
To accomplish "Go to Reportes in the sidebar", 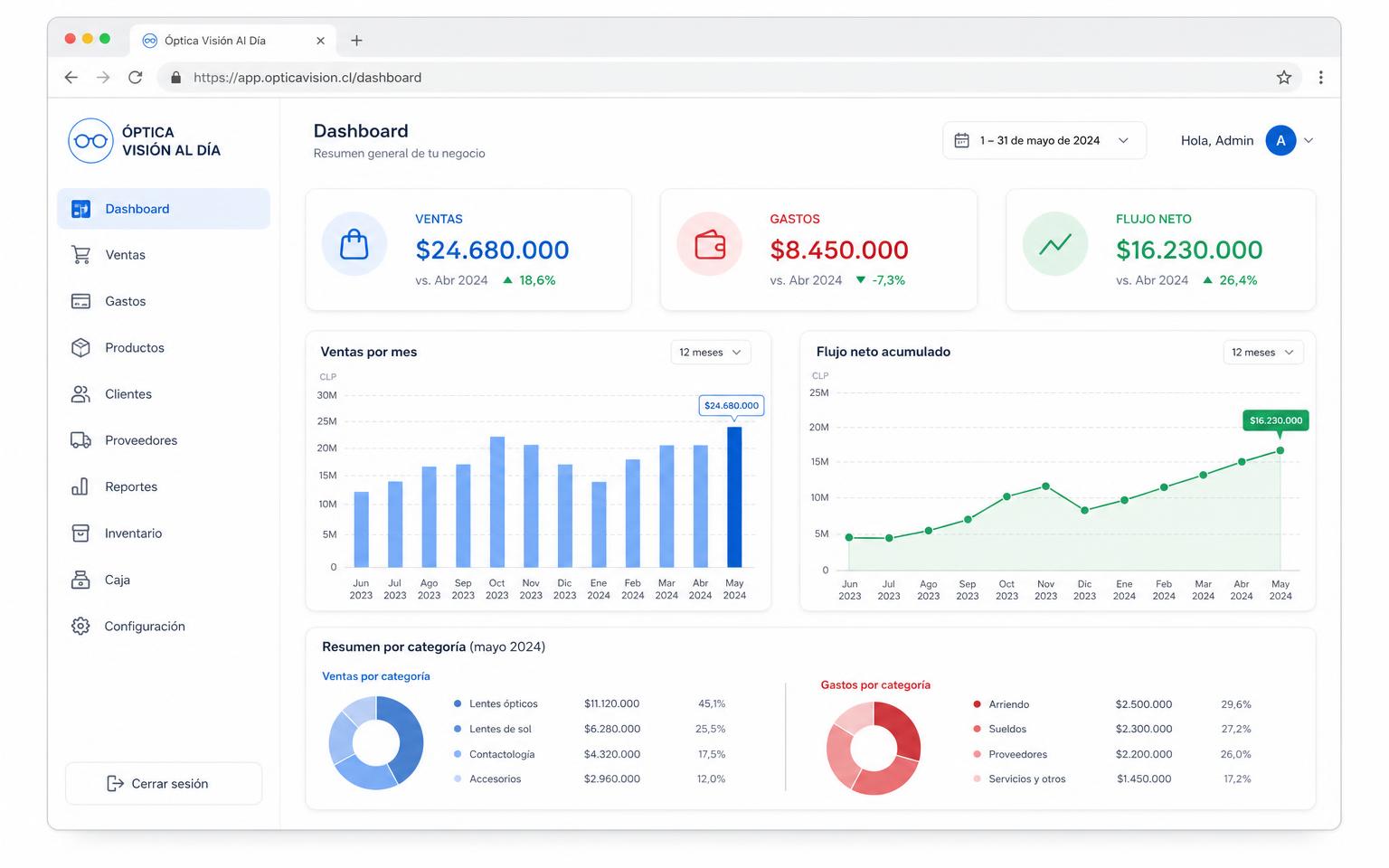I will [164, 486].
